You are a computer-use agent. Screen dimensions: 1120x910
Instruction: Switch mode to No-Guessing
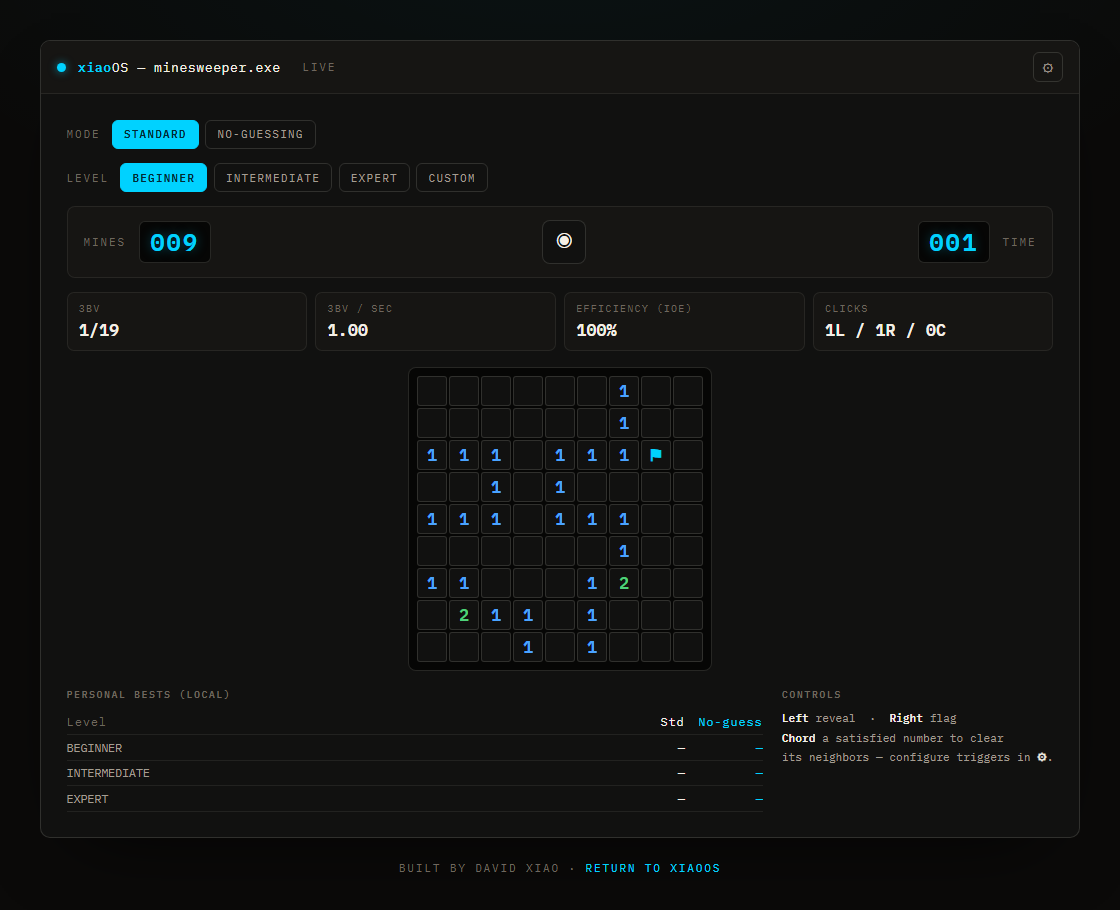(260, 134)
